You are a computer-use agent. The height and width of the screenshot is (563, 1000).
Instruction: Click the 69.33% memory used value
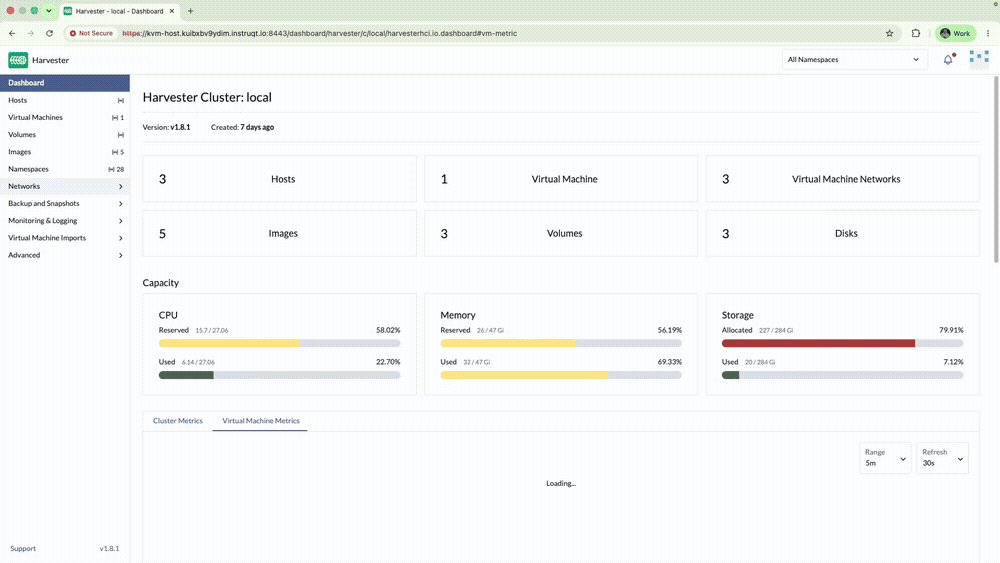point(670,362)
